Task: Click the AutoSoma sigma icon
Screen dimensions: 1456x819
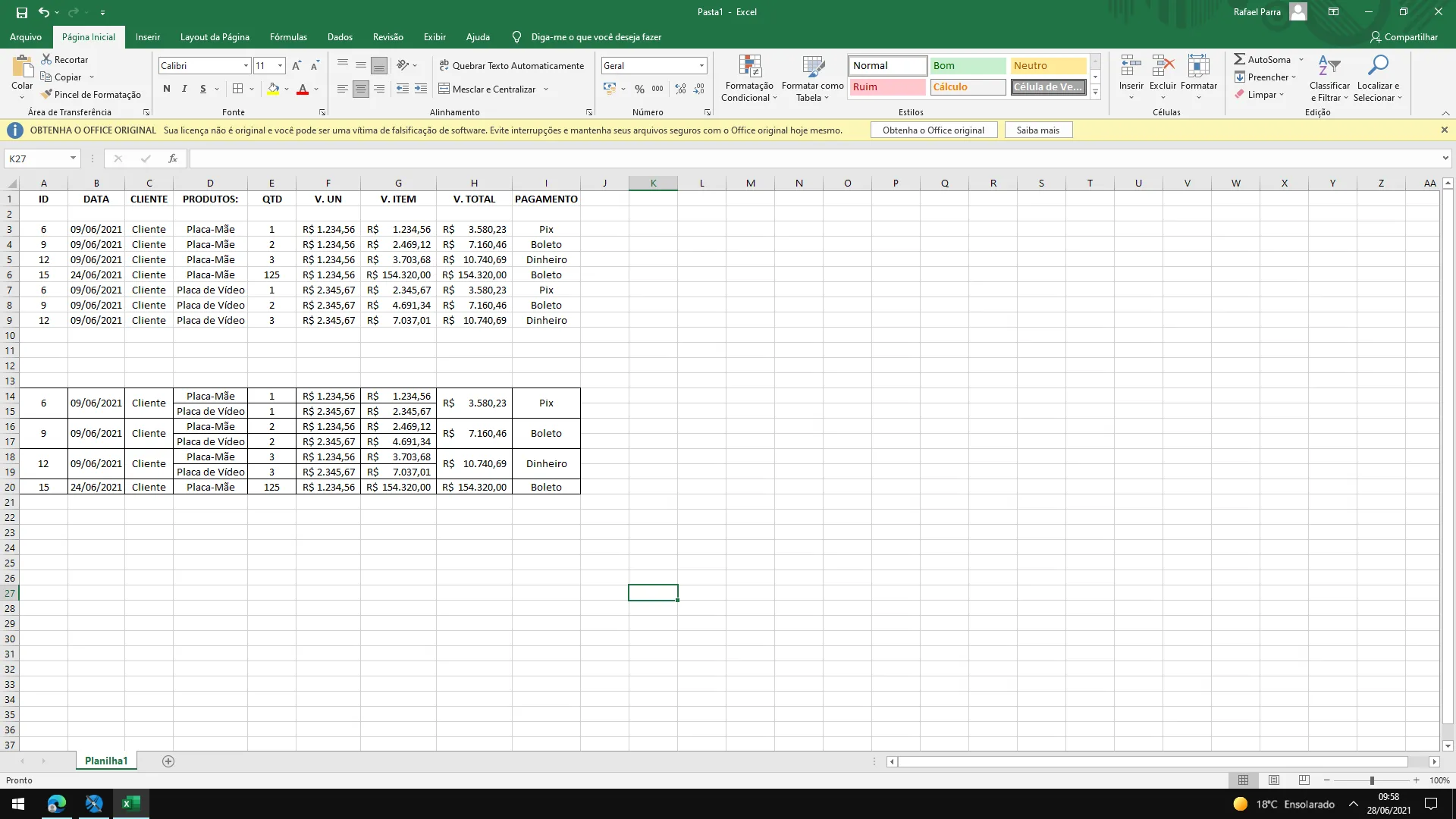Action: click(x=1239, y=59)
